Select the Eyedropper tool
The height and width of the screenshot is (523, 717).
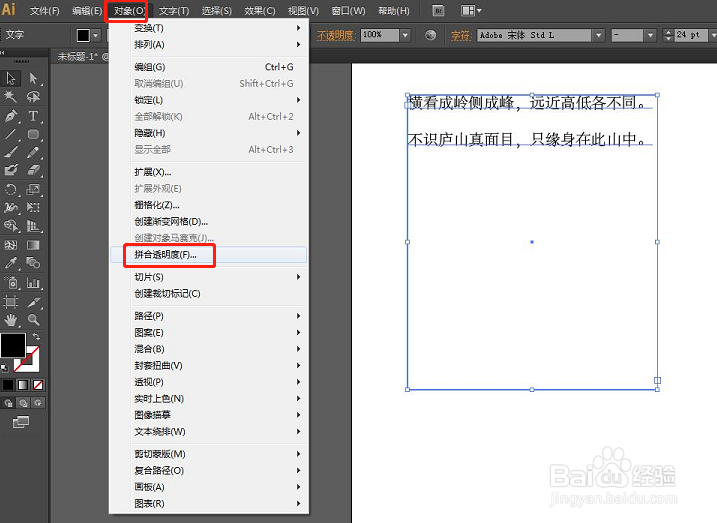[x=11, y=263]
